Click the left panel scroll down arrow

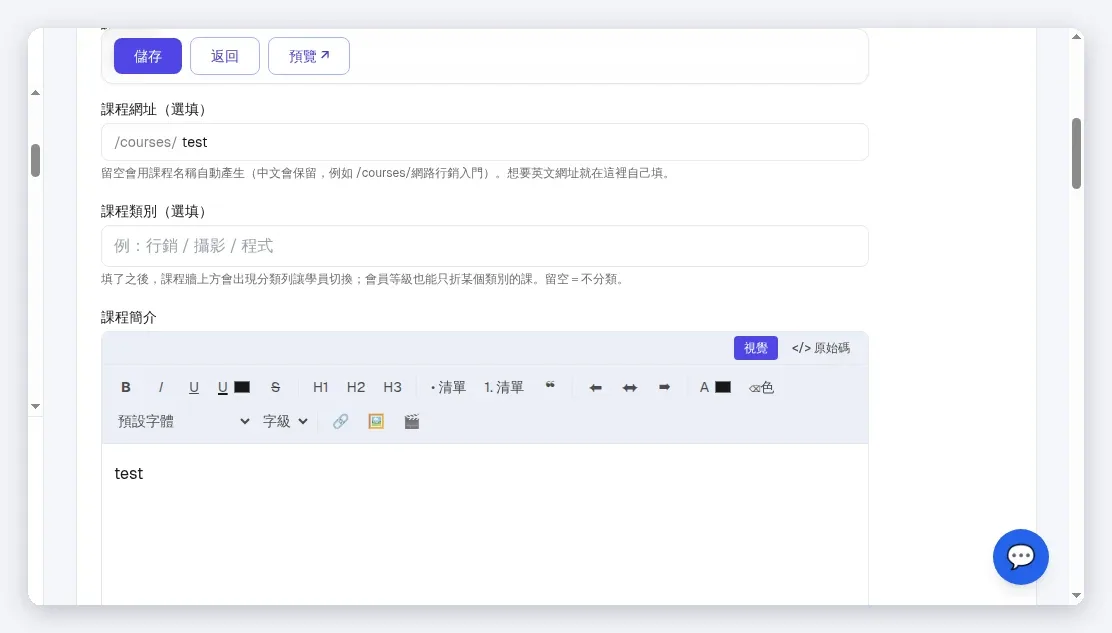click(x=35, y=406)
